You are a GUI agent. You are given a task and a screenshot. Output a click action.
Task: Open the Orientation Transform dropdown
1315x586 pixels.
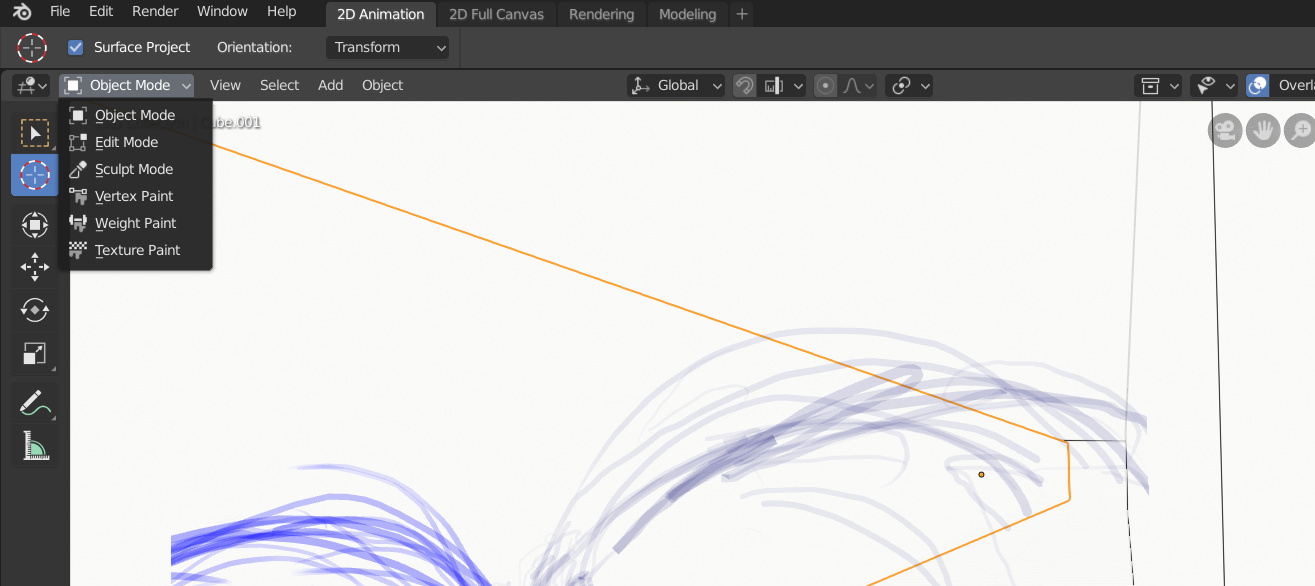tap(387, 47)
